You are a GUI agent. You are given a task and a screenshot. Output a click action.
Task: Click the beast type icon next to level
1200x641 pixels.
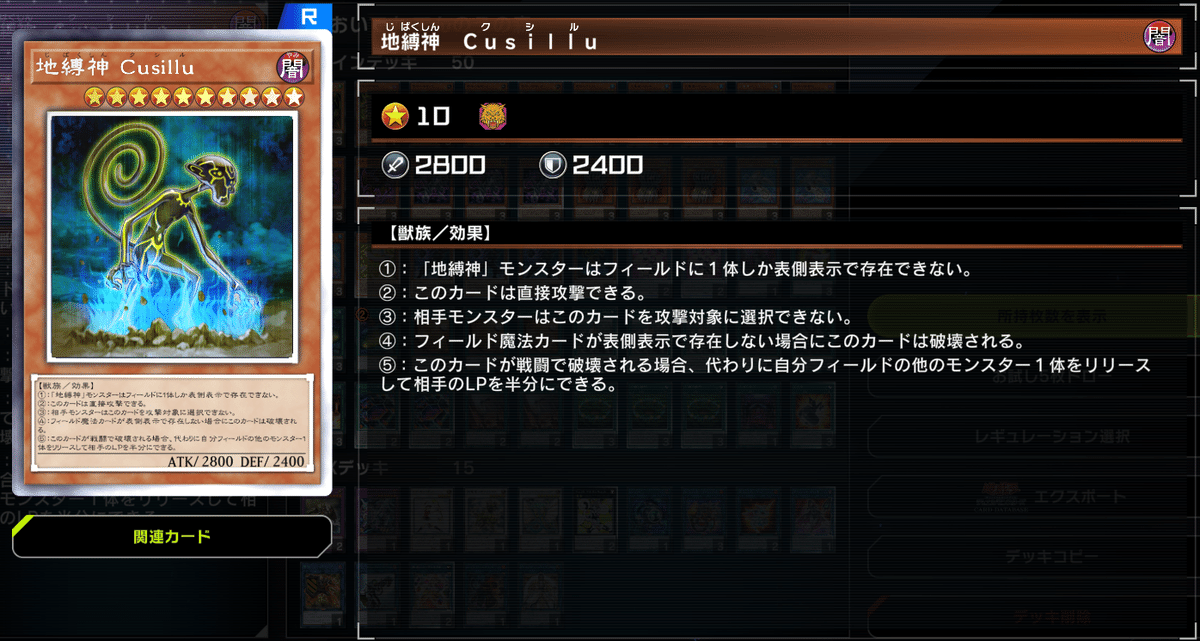tap(493, 116)
